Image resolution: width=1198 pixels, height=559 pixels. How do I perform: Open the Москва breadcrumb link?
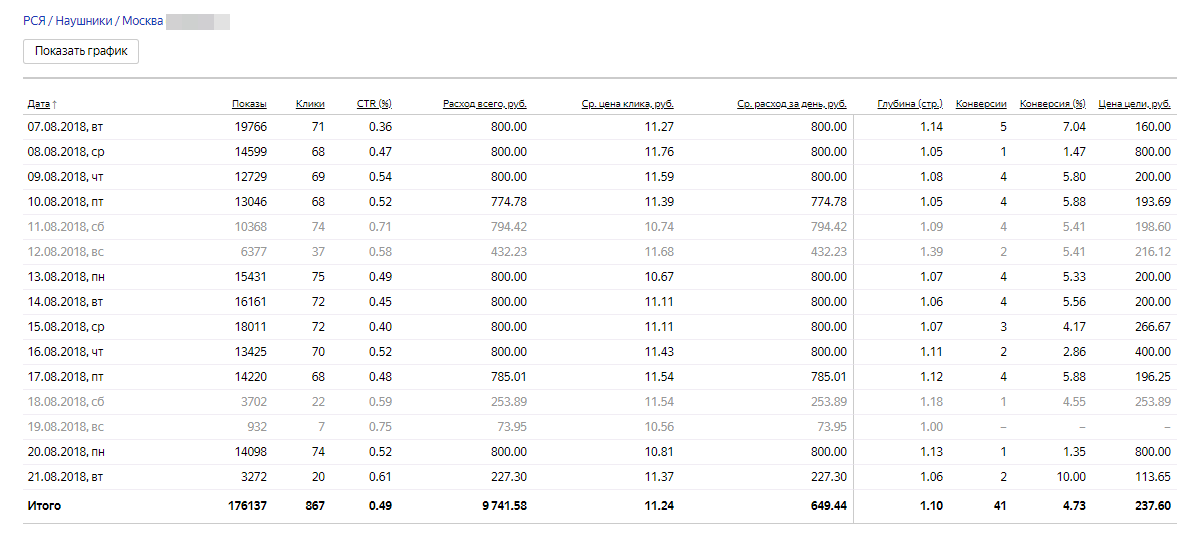point(143,20)
